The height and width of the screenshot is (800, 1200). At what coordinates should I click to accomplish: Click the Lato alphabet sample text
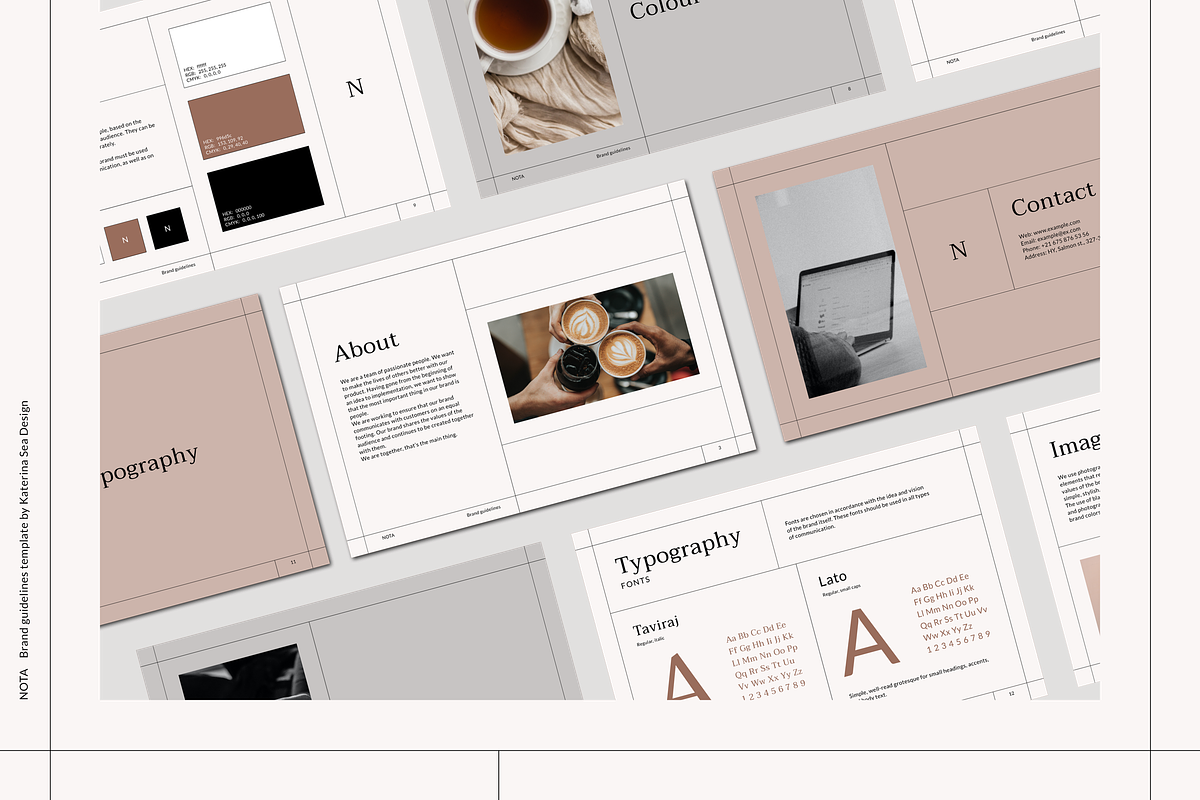pyautogui.click(x=950, y=612)
